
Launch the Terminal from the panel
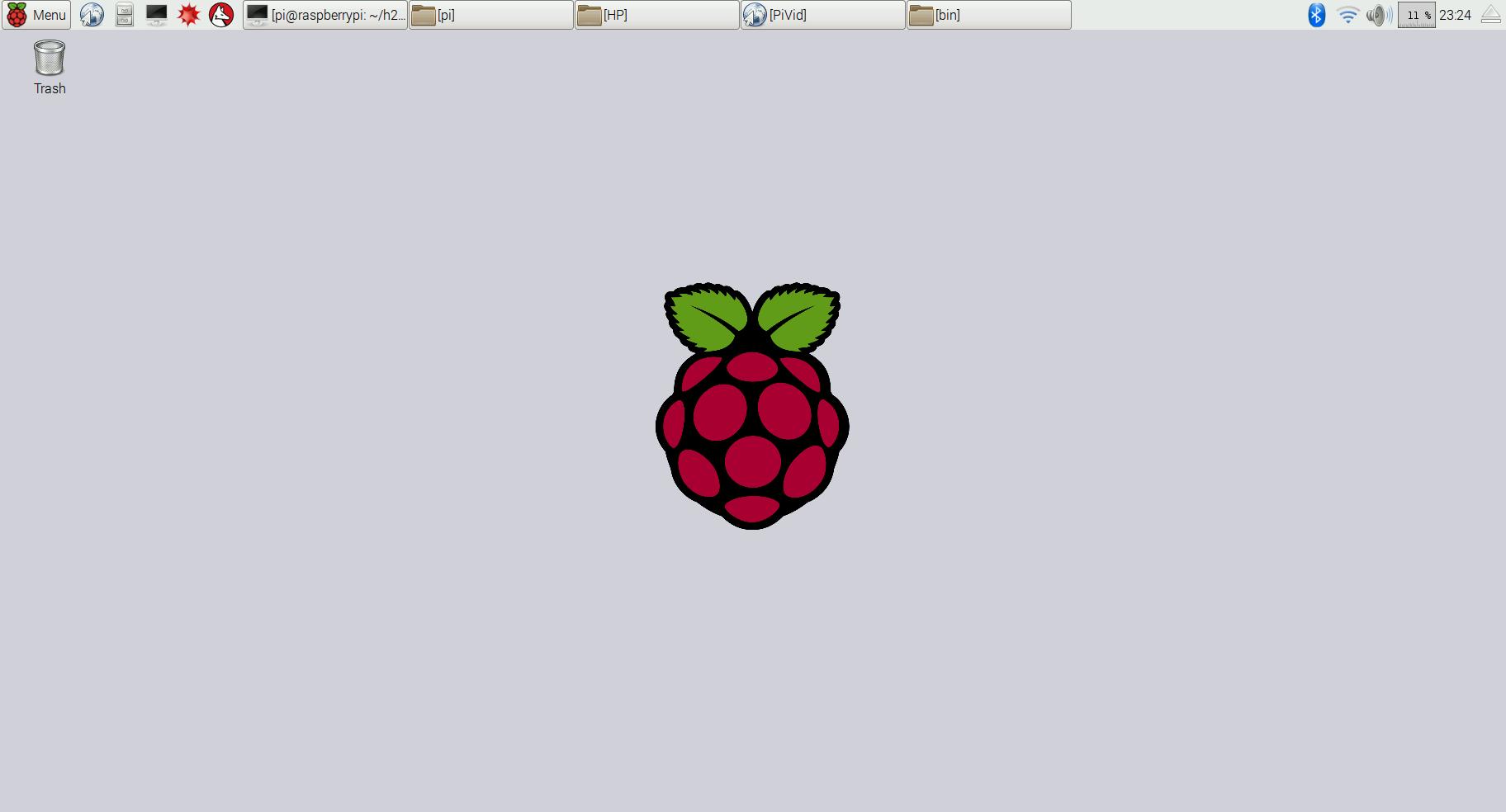(x=156, y=15)
